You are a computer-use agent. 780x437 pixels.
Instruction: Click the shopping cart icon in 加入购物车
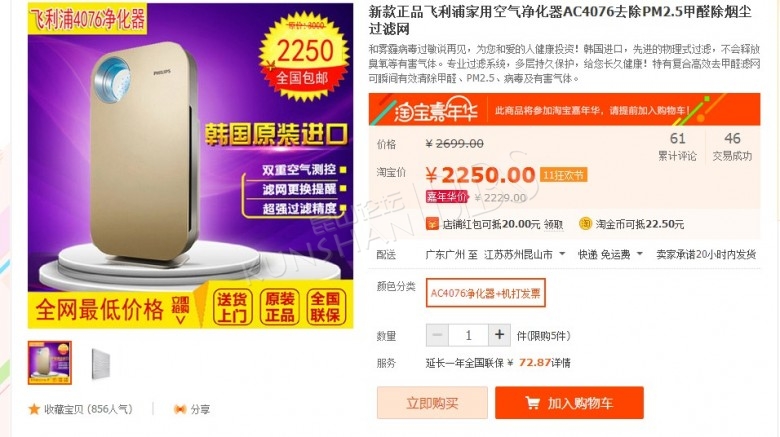[532, 403]
